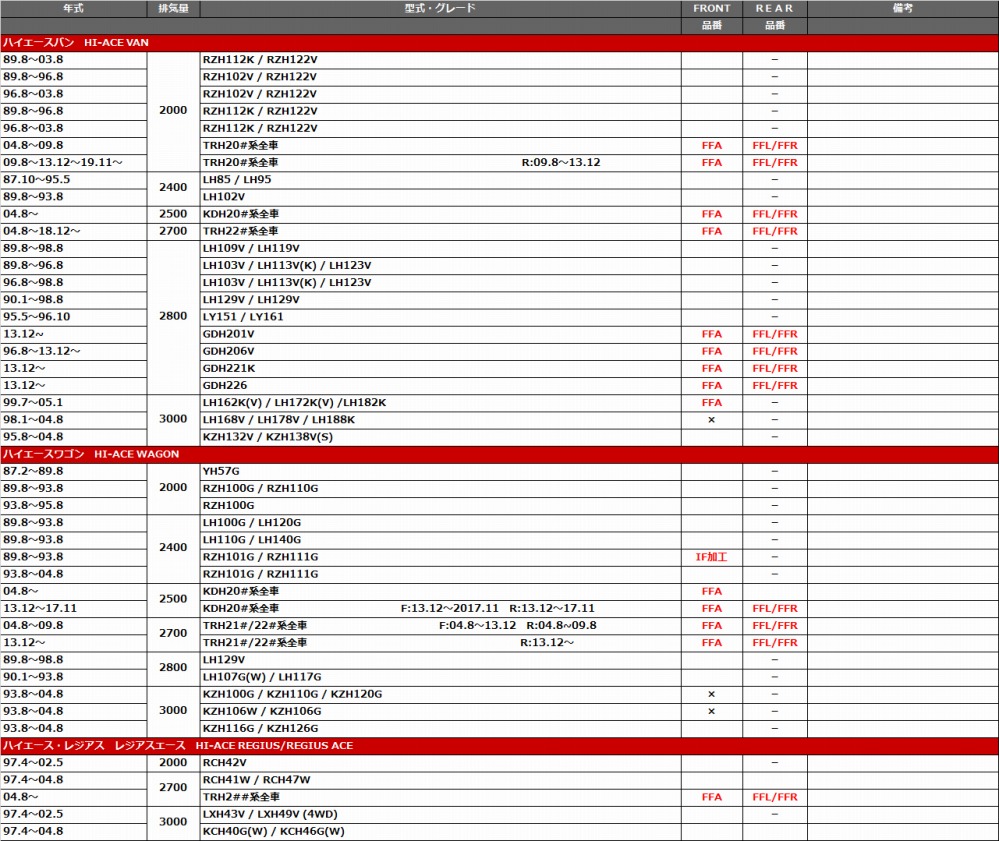The image size is (999, 841).
Task: Click the LH162K(V) / LH172K(V) /LH182K cell
Action: [x=440, y=403]
